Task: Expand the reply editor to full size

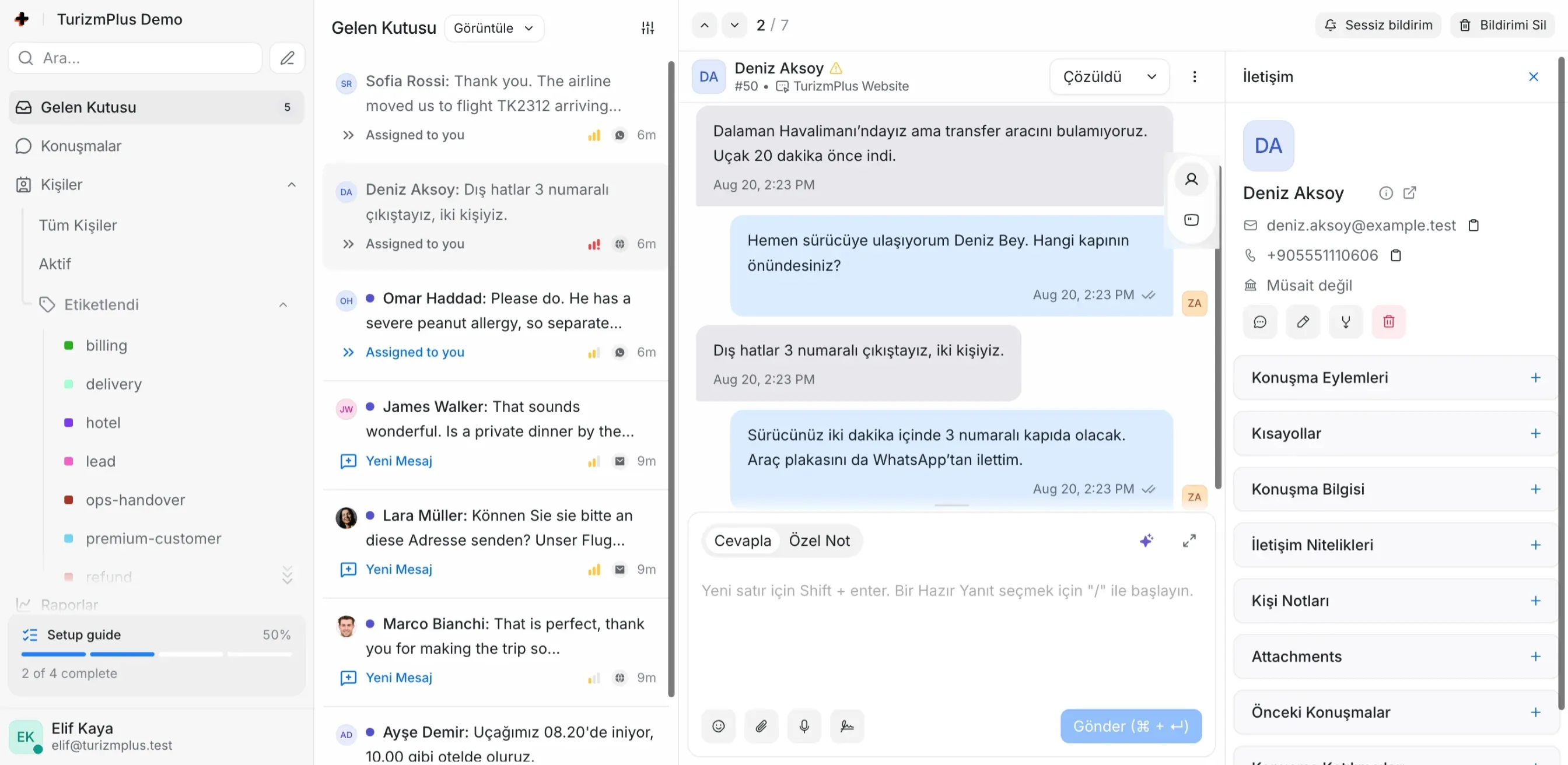Action: (1189, 541)
